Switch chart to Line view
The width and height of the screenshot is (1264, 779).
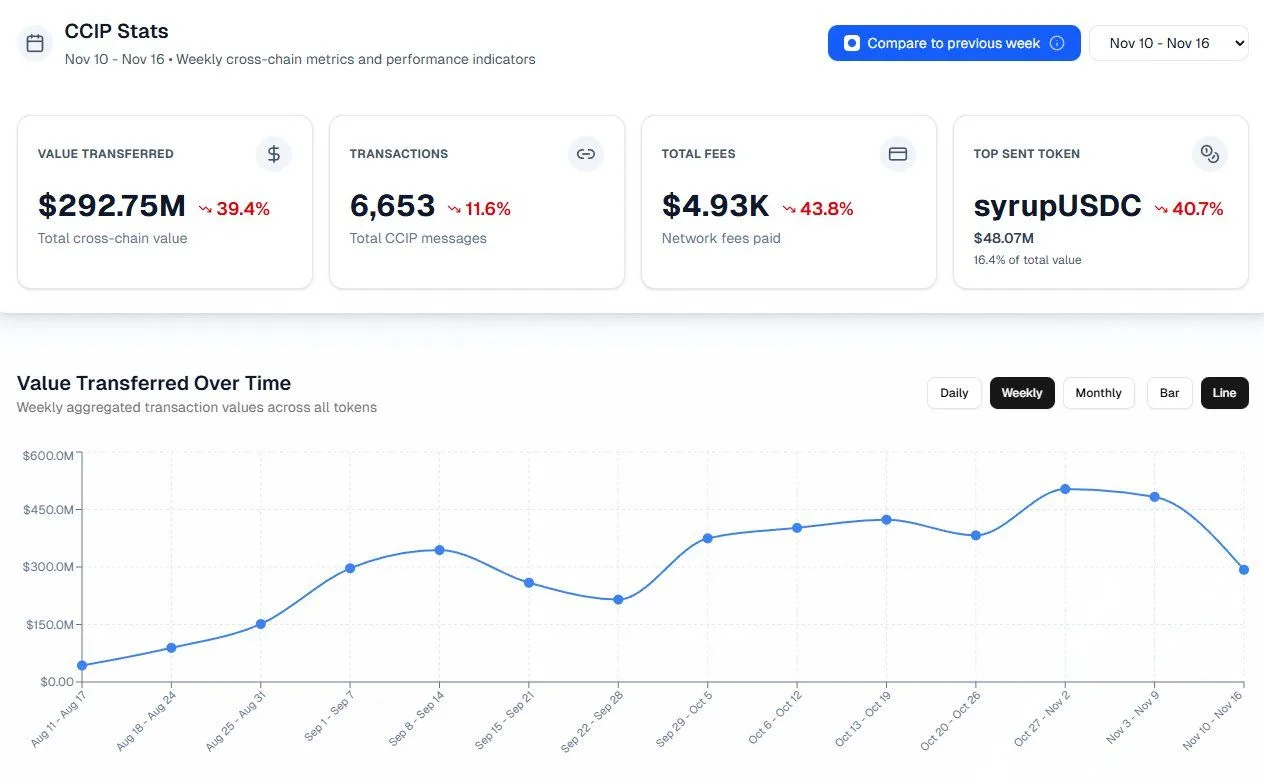point(1224,393)
